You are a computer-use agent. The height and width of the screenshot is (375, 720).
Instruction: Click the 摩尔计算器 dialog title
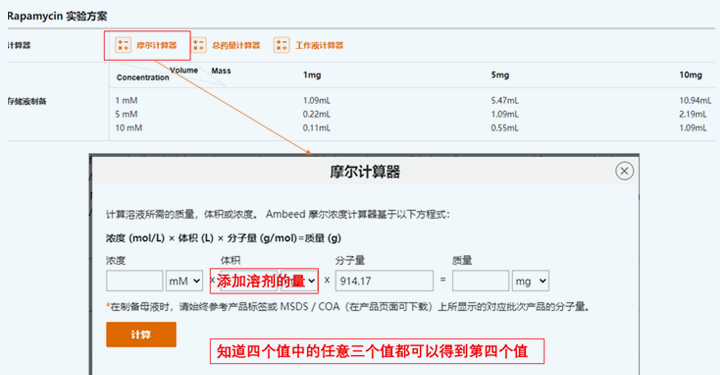[x=365, y=172]
